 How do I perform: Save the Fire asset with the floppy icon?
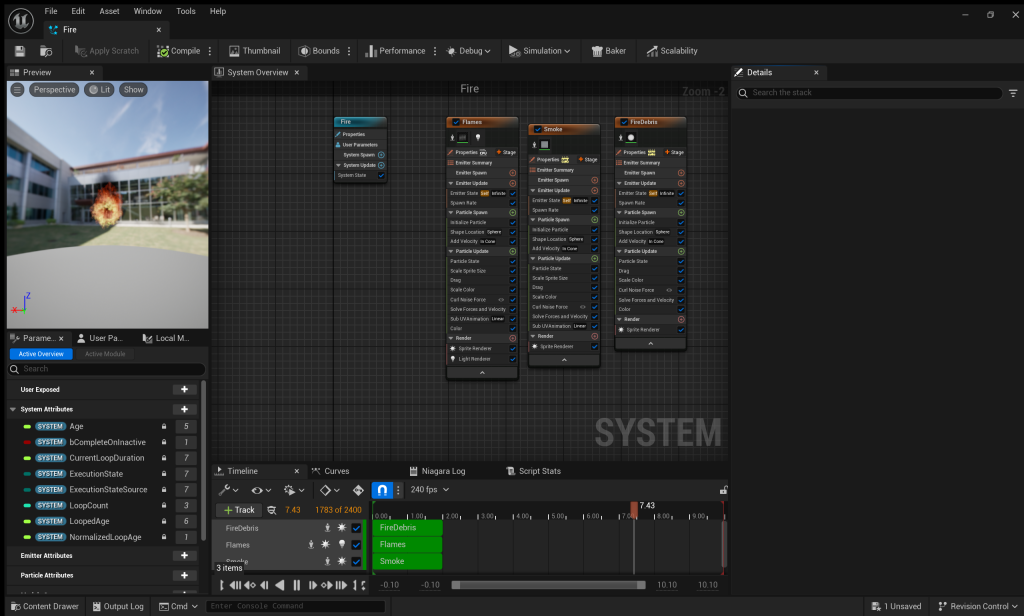pyautogui.click(x=20, y=51)
